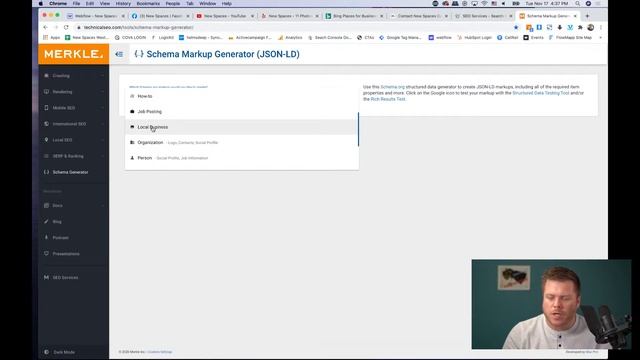
Task: Open Schema Generator in sidebar
Action: (73, 172)
